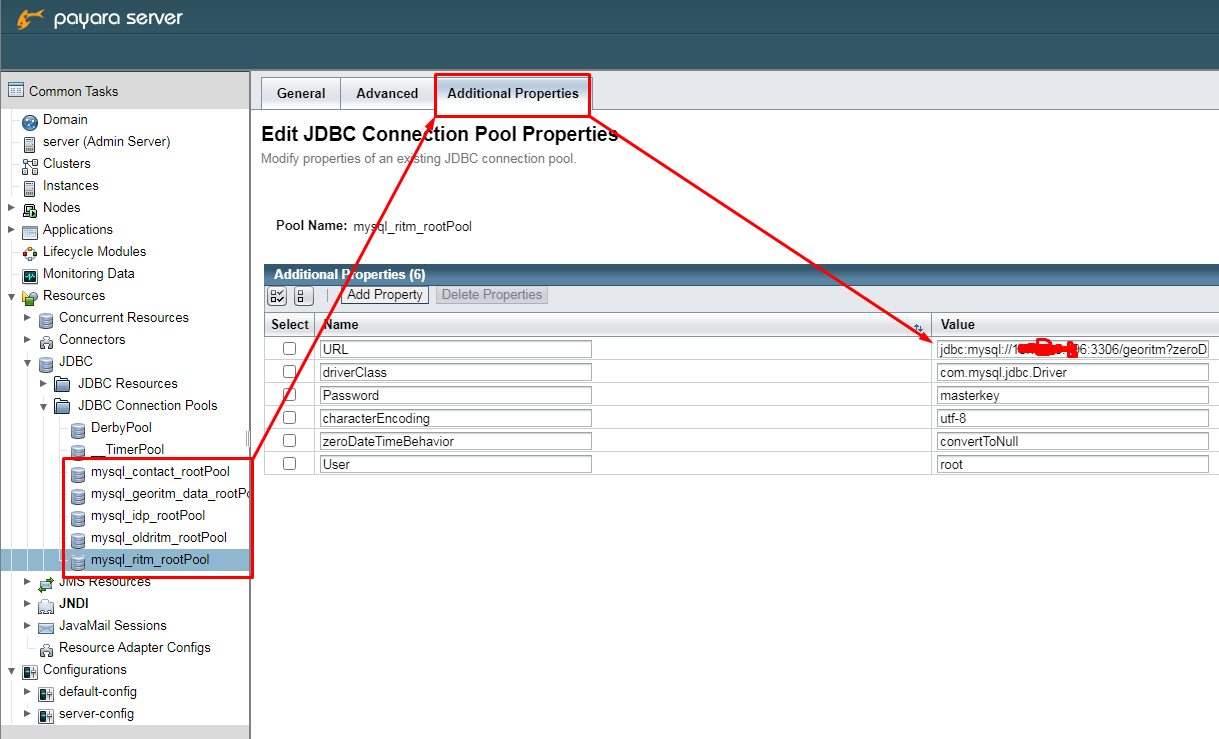Viewport: 1219px width, 739px height.
Task: Open the mysql_idp_rootPool connection pool
Action: pos(148,516)
